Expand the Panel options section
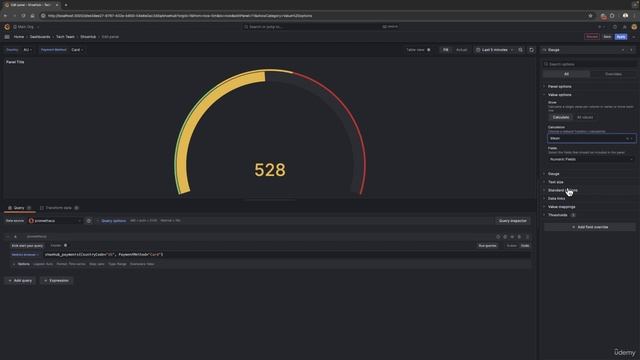The width and height of the screenshot is (640, 360). point(559,87)
